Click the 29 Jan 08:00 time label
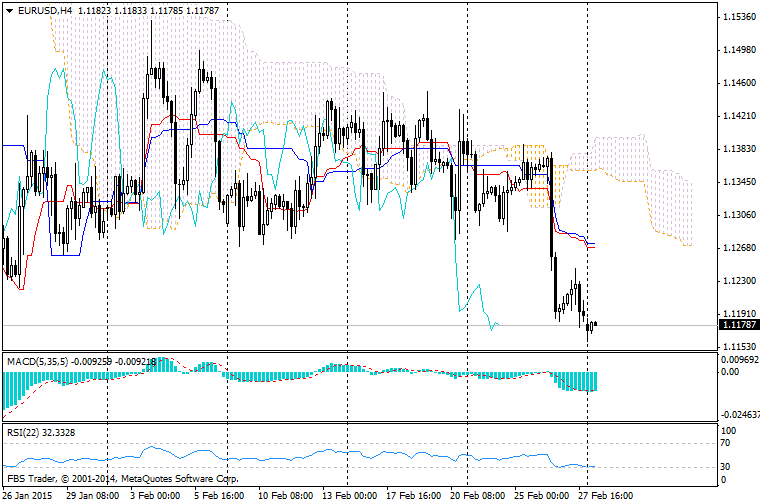760x504 pixels. (x=92, y=496)
